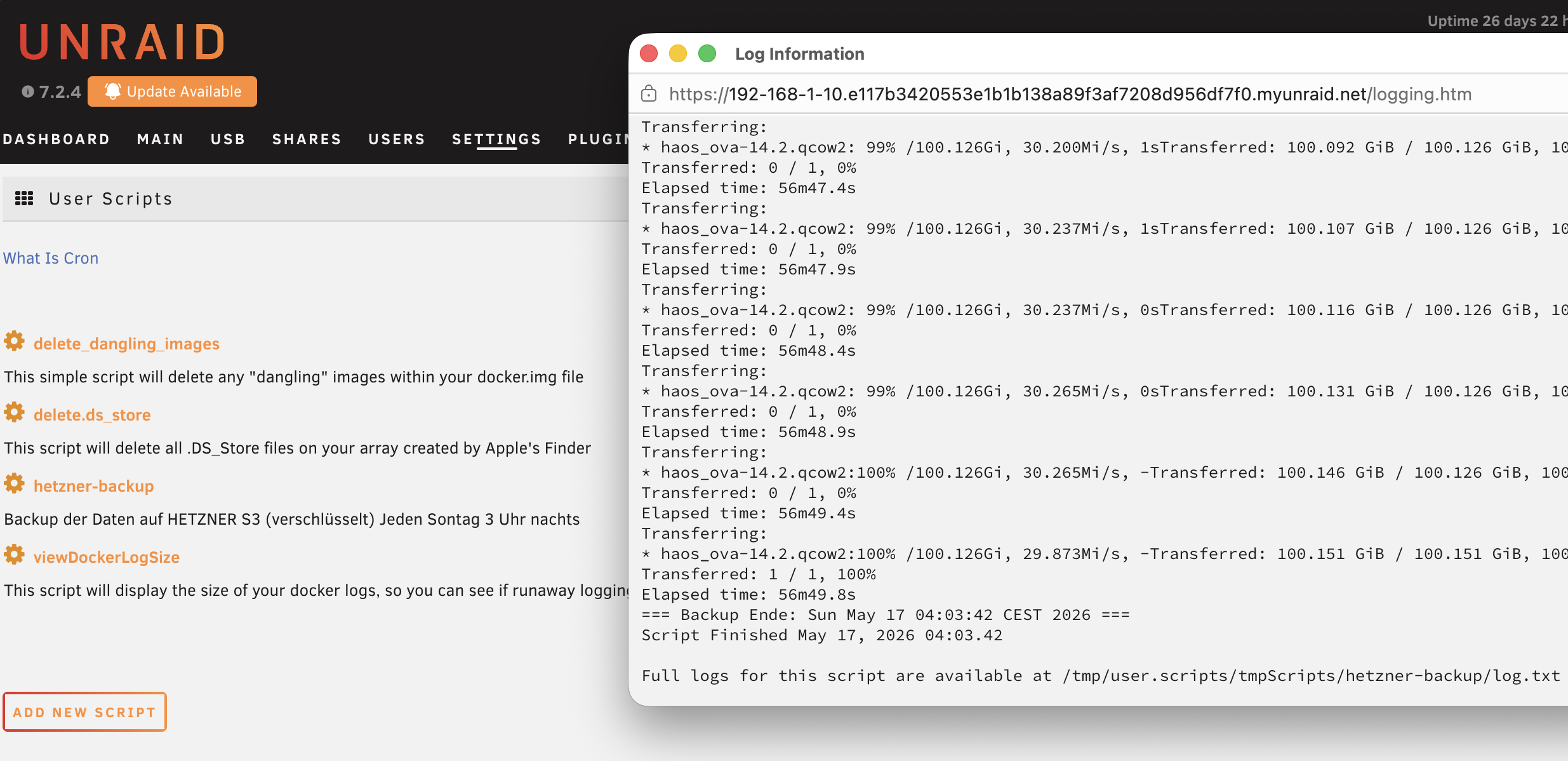This screenshot has width=1568, height=761.
Task: Click the User Scripts grid icon
Action: tap(24, 199)
